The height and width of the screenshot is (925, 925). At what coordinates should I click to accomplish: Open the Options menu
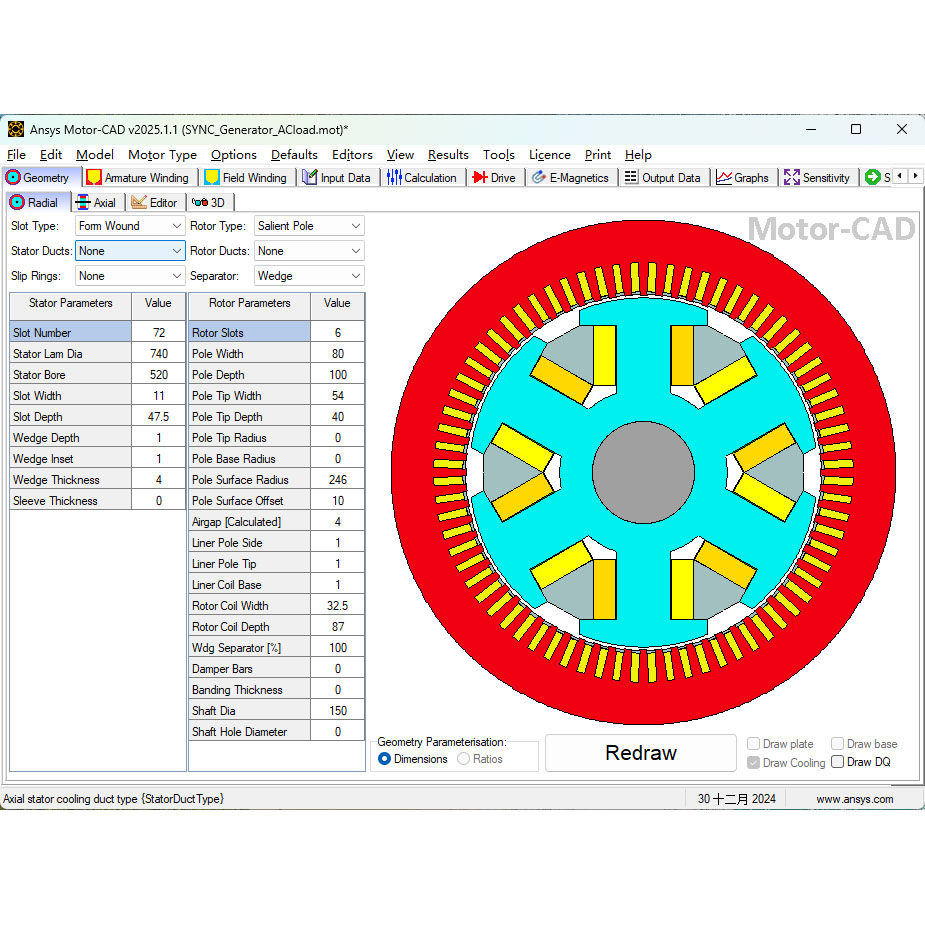234,155
